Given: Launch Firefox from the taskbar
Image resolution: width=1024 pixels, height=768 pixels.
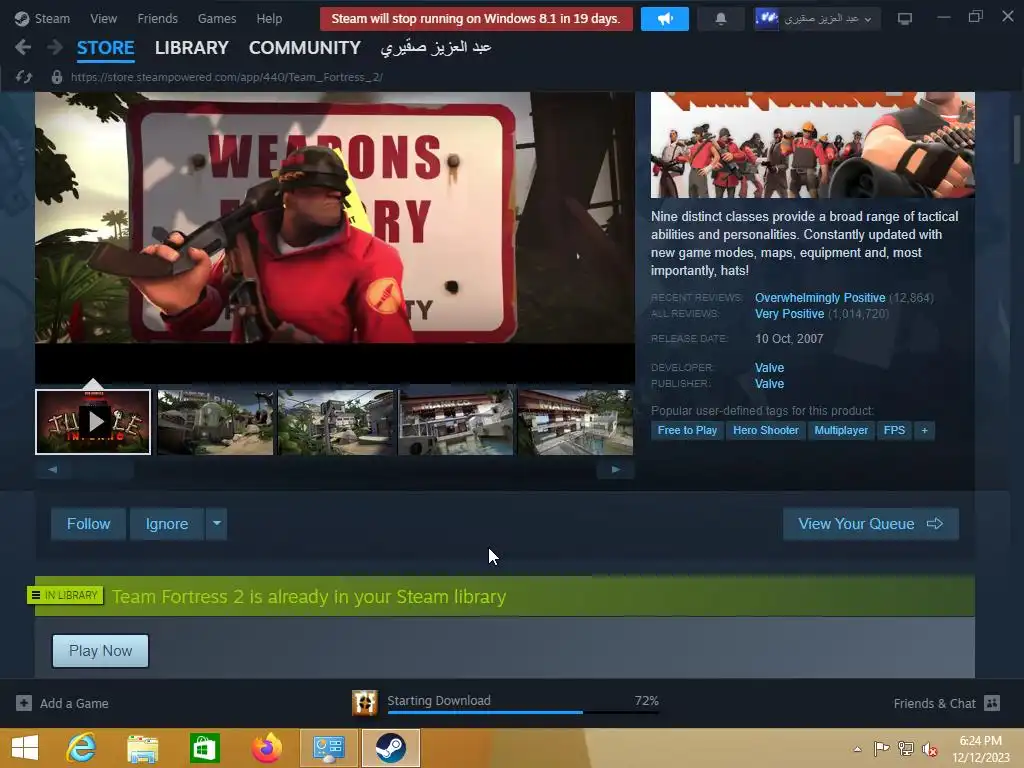Looking at the screenshot, I should pos(266,748).
